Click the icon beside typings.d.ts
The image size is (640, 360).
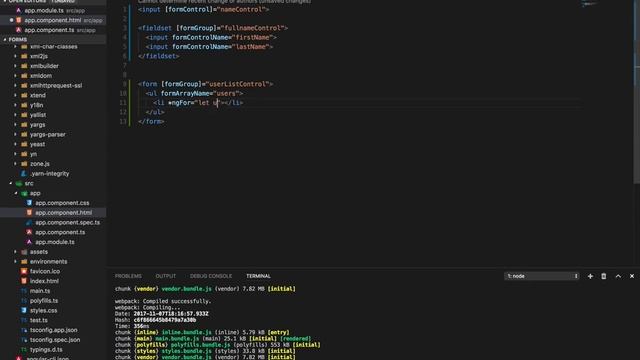pyautogui.click(x=24, y=350)
